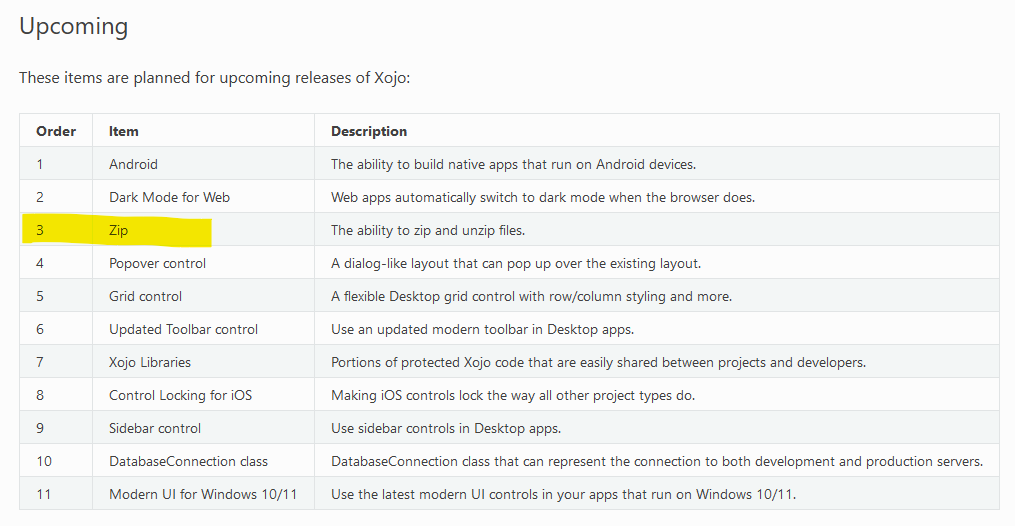
Task: Click the Xojo Libraries item
Action: (x=150, y=362)
